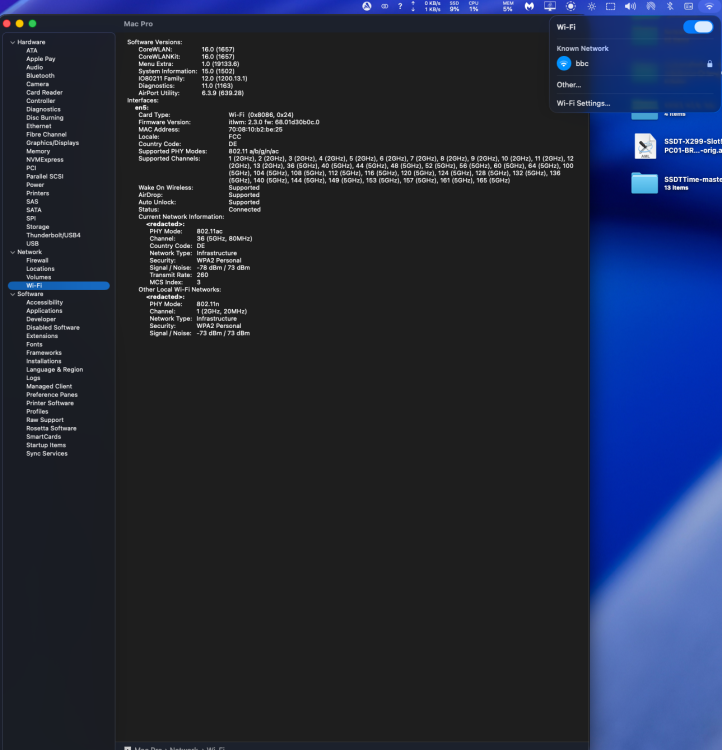Select Graphics/Displays in sidebar
722x750 pixels.
(53, 143)
